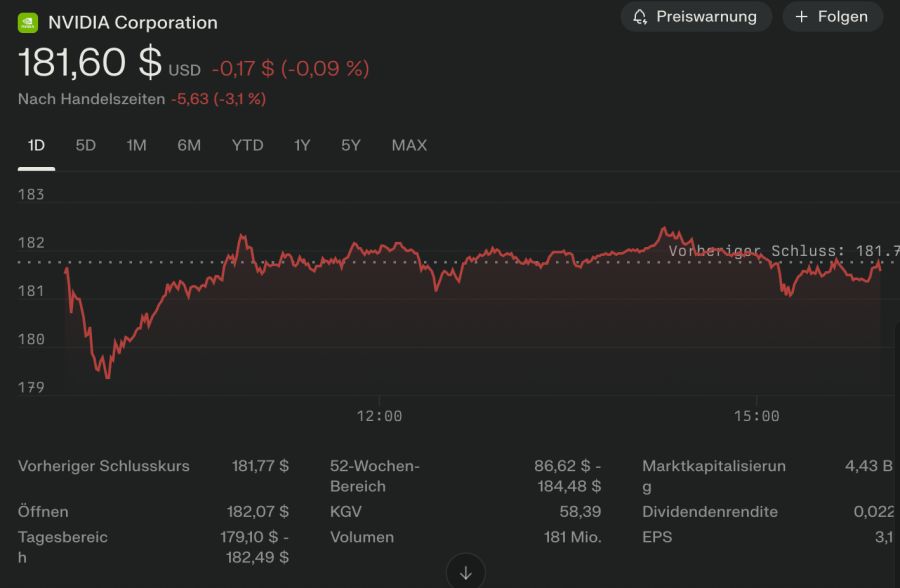
Task: Click the EPS label
Action: (657, 537)
